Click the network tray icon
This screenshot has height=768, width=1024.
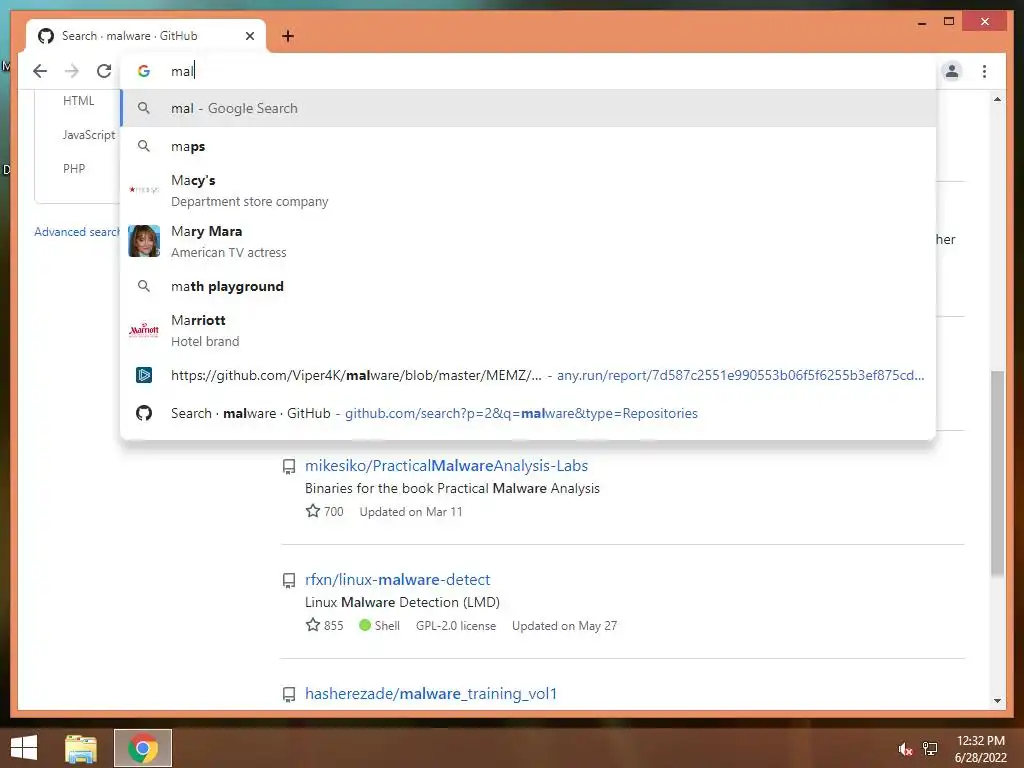[930, 748]
